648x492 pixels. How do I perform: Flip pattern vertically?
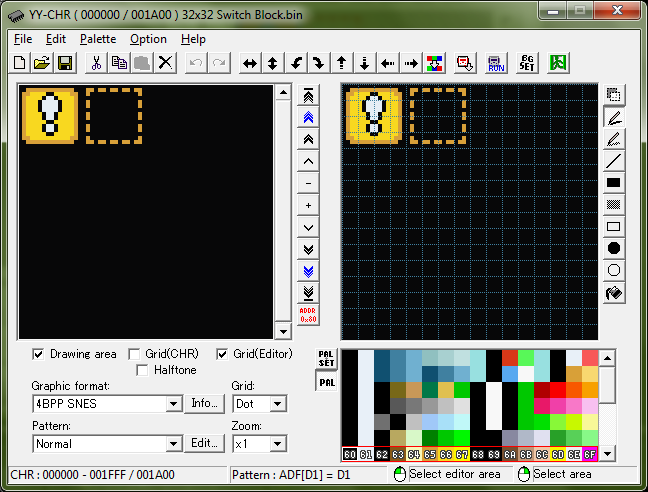click(x=273, y=63)
